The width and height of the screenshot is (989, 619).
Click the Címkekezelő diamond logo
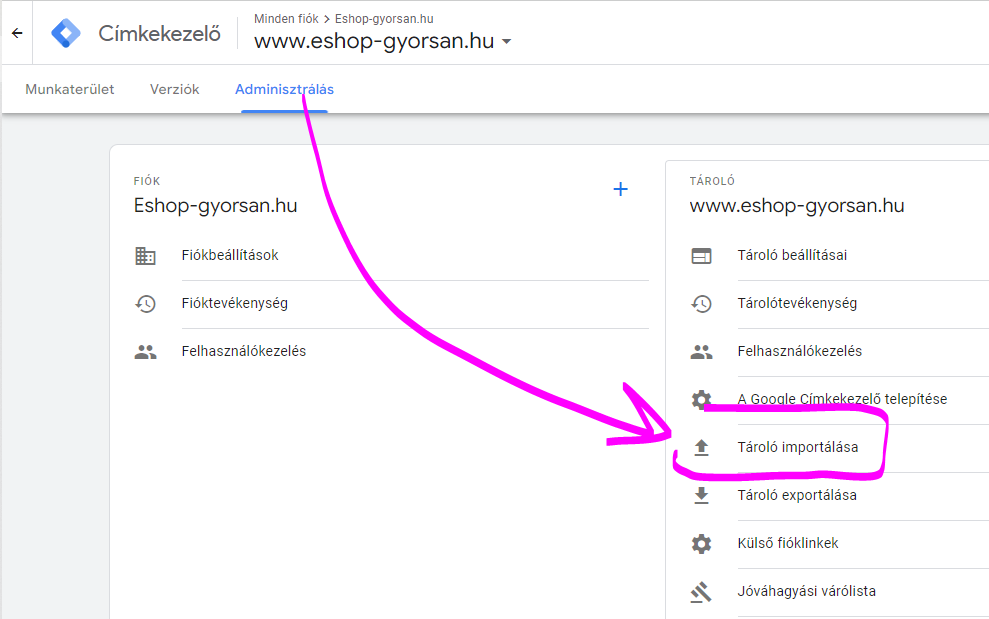(66, 33)
